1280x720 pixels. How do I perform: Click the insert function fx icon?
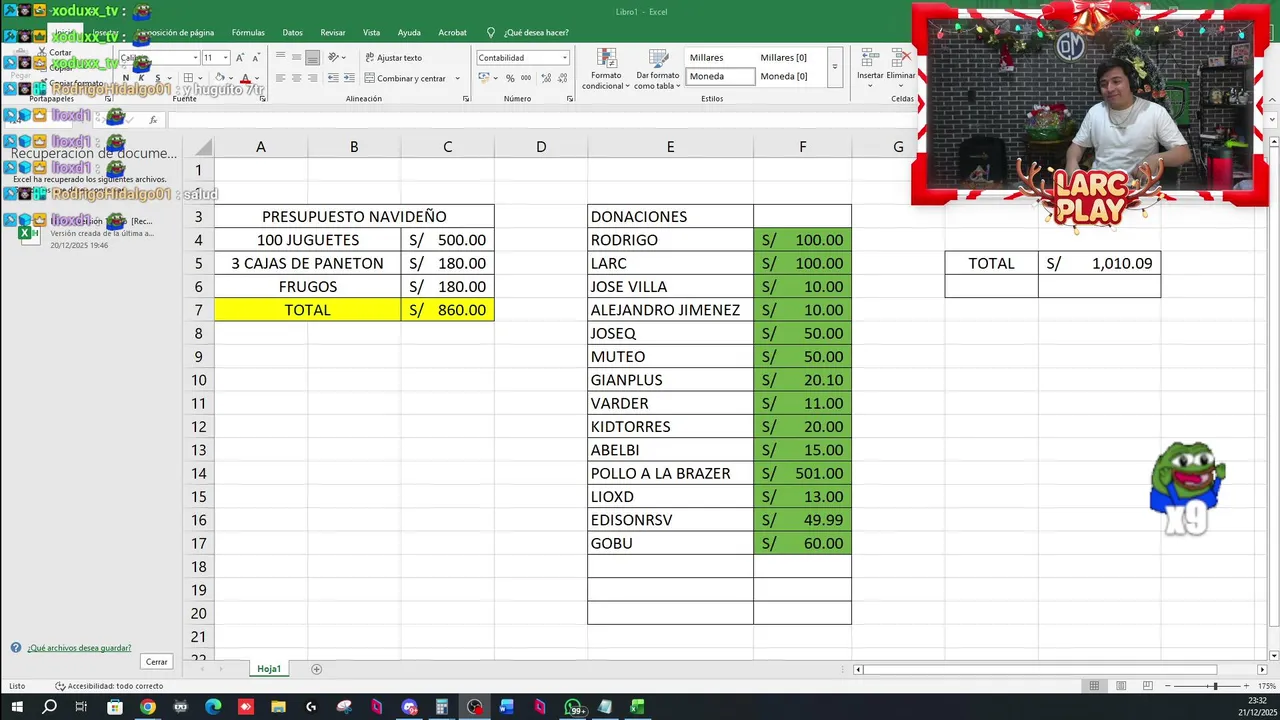153,120
